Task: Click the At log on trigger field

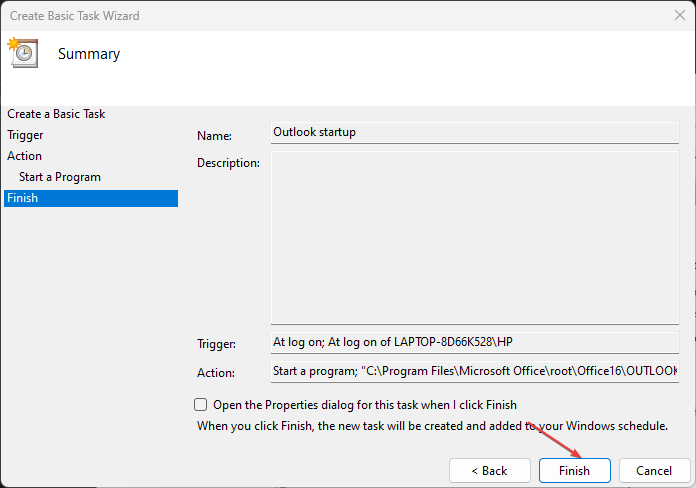Action: coord(474,342)
